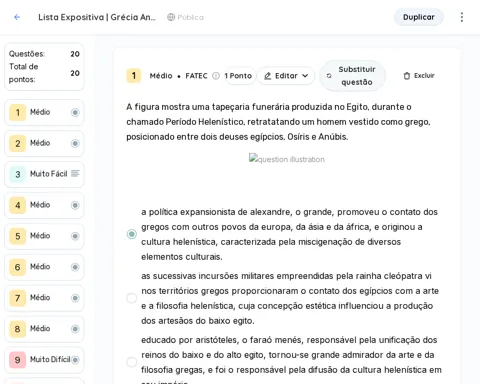Viewport: 480px width, 384px height.
Task: Open question 9 Muito Difícil in sidebar
Action: pyautogui.click(x=44, y=360)
